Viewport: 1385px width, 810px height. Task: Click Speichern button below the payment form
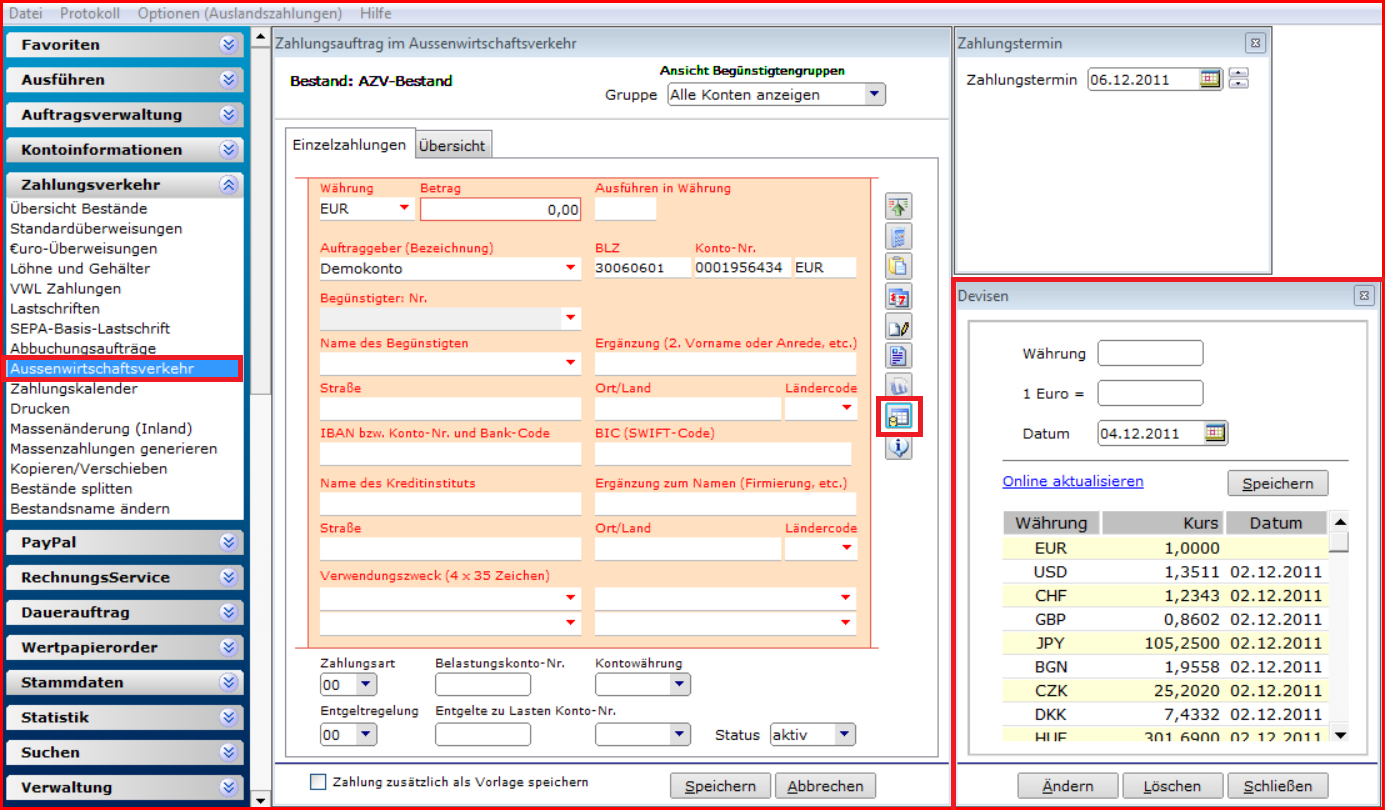[720, 786]
